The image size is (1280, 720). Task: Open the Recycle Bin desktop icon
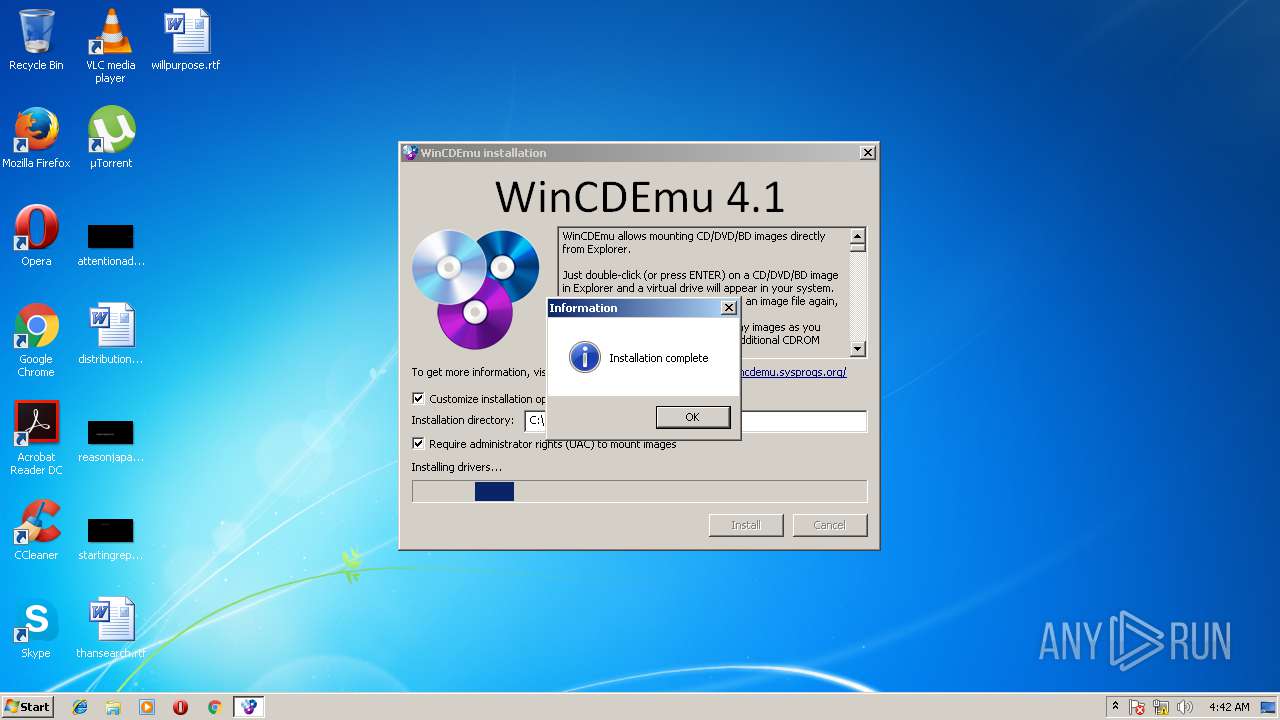coord(36,40)
